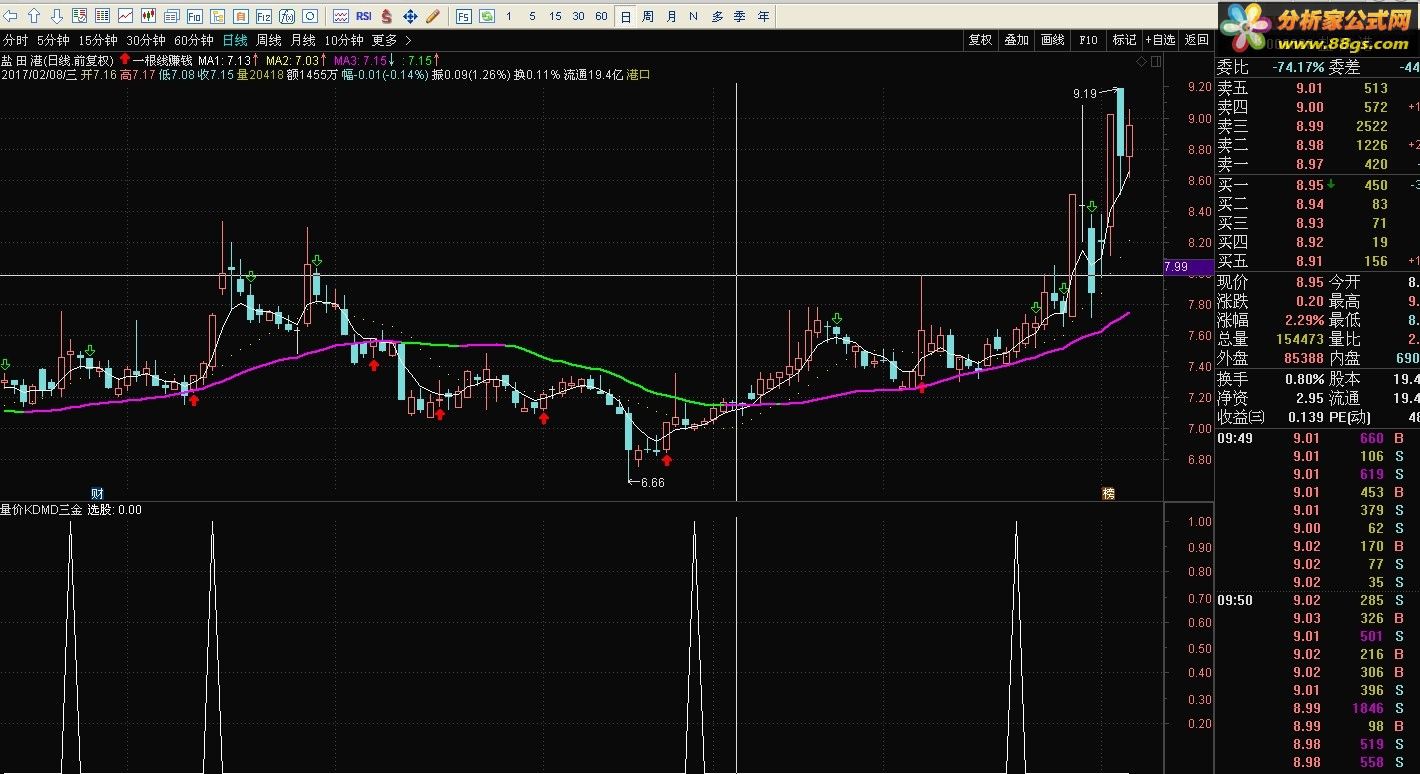The height and width of the screenshot is (774, 1420).
Task: Toggle the 日 daily period toolbar button
Action: tap(625, 16)
